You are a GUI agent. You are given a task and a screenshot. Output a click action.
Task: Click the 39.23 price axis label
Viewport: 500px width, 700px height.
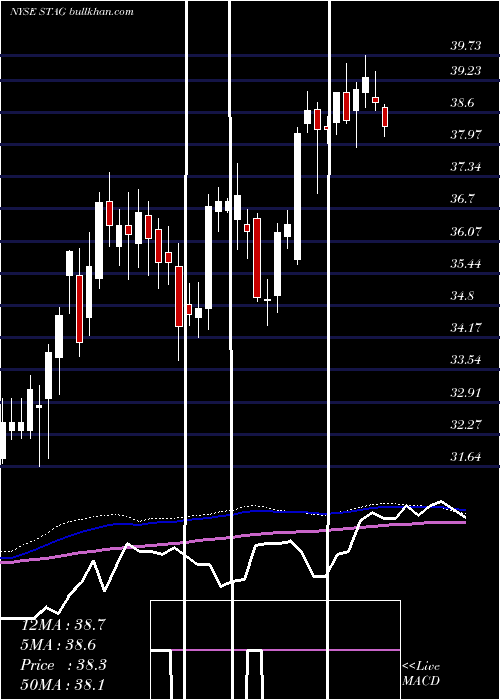tap(466, 71)
